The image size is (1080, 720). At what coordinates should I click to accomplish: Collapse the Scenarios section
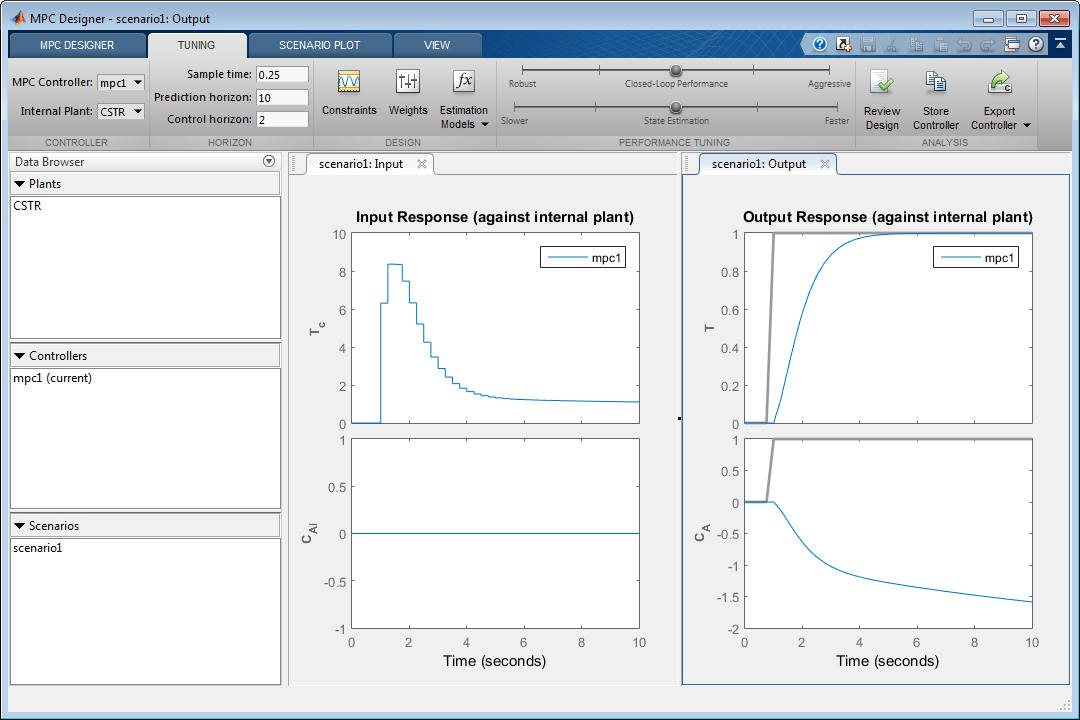19,526
